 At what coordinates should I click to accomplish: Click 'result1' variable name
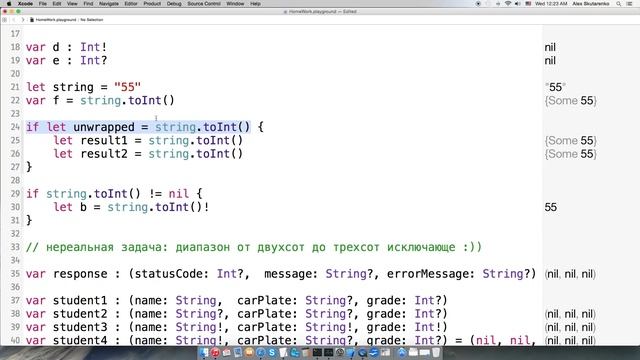point(104,141)
